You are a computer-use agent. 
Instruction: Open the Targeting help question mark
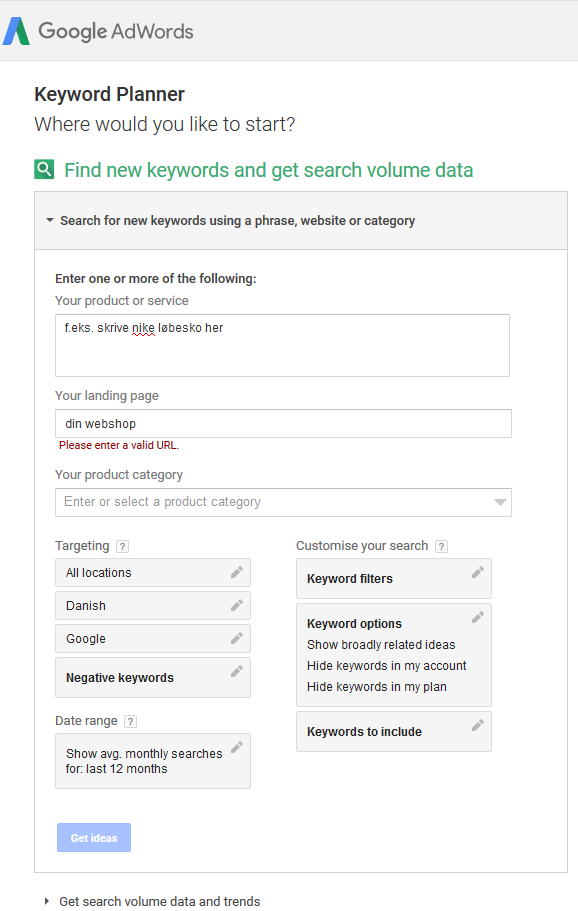tap(122, 546)
